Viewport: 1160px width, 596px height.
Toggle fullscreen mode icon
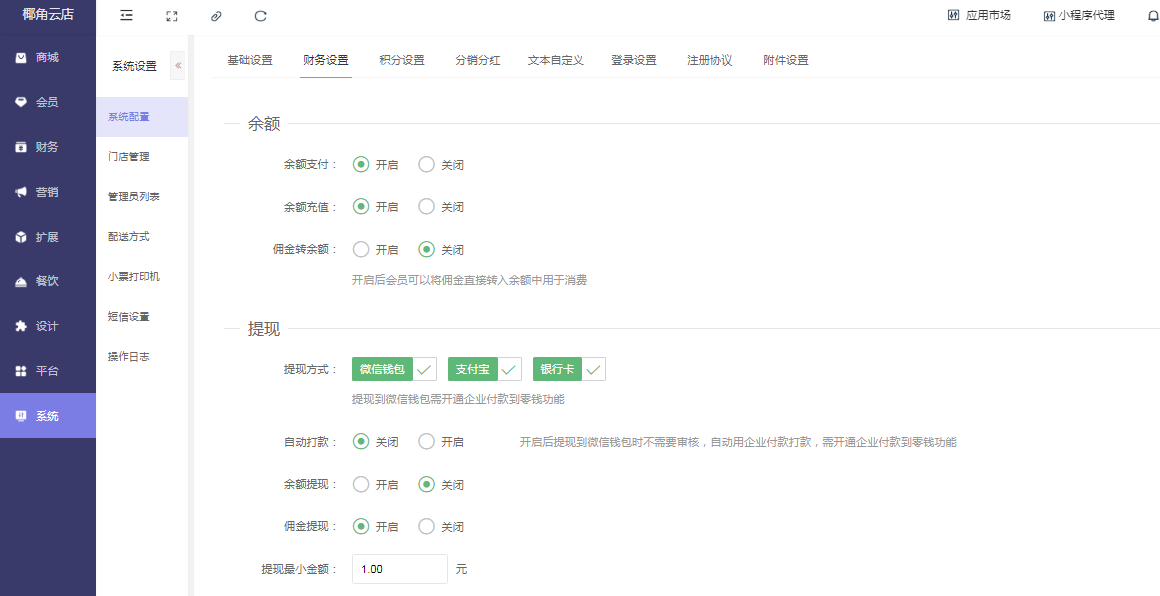(x=172, y=16)
